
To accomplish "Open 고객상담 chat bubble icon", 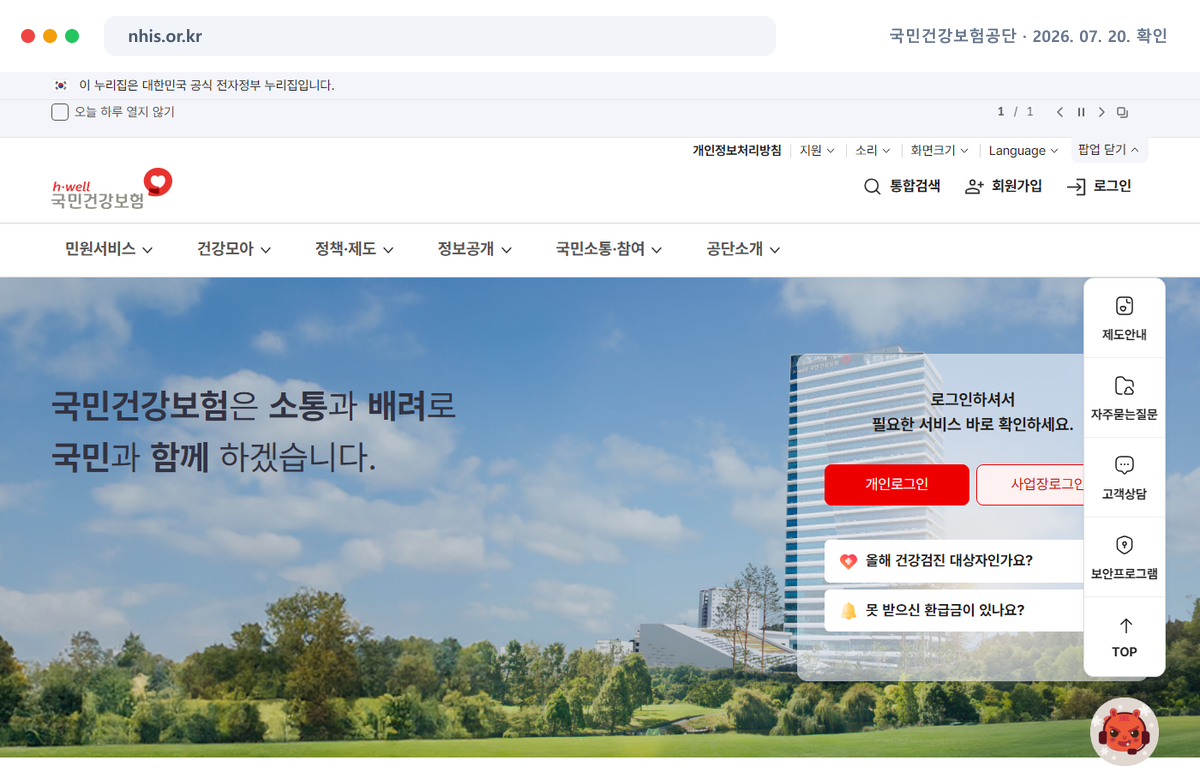I will pyautogui.click(x=1124, y=465).
